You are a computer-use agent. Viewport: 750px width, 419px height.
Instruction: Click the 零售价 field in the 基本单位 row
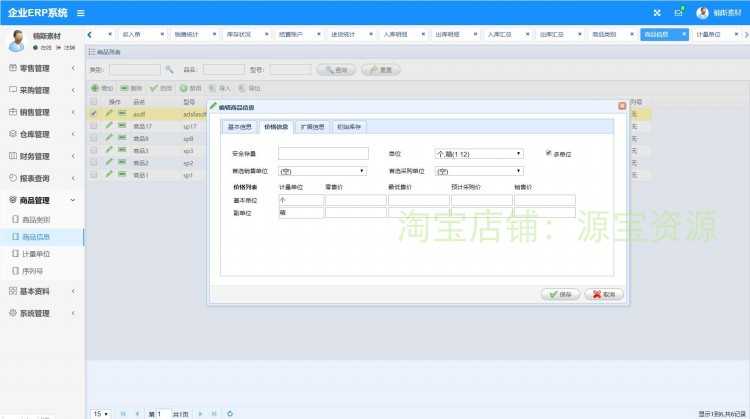click(355, 200)
